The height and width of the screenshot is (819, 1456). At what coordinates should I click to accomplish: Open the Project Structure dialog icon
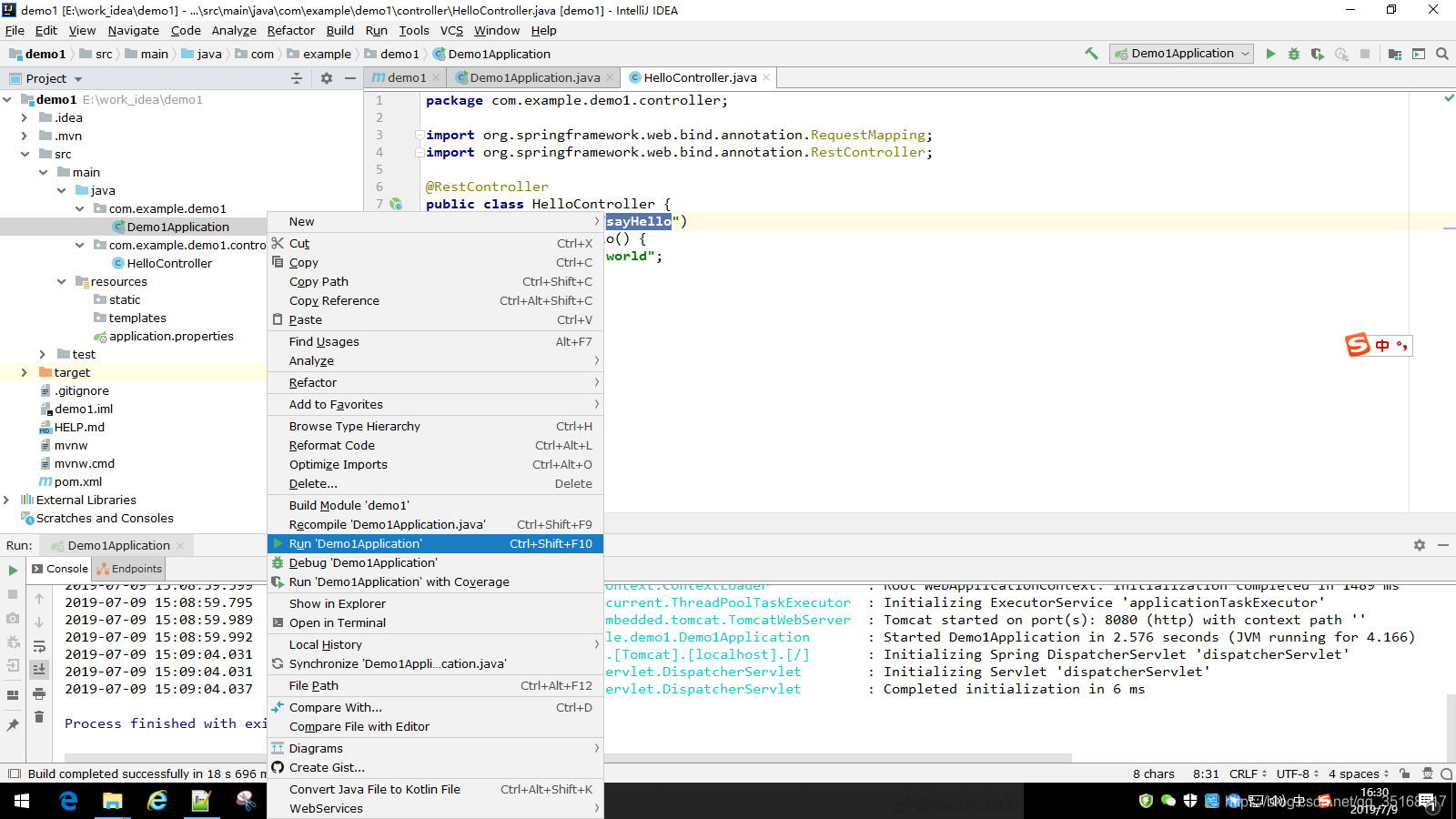pos(1394,54)
